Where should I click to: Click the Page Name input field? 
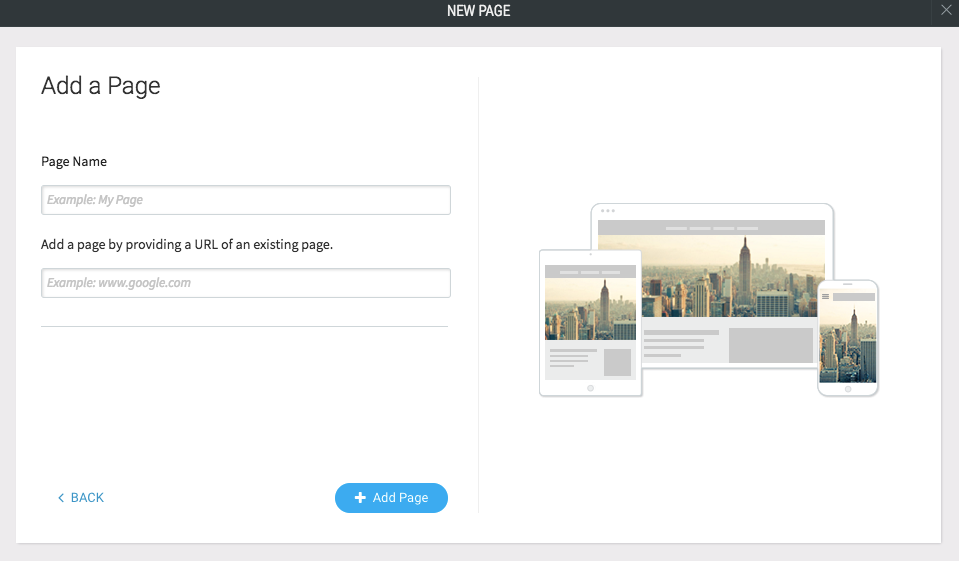(246, 200)
